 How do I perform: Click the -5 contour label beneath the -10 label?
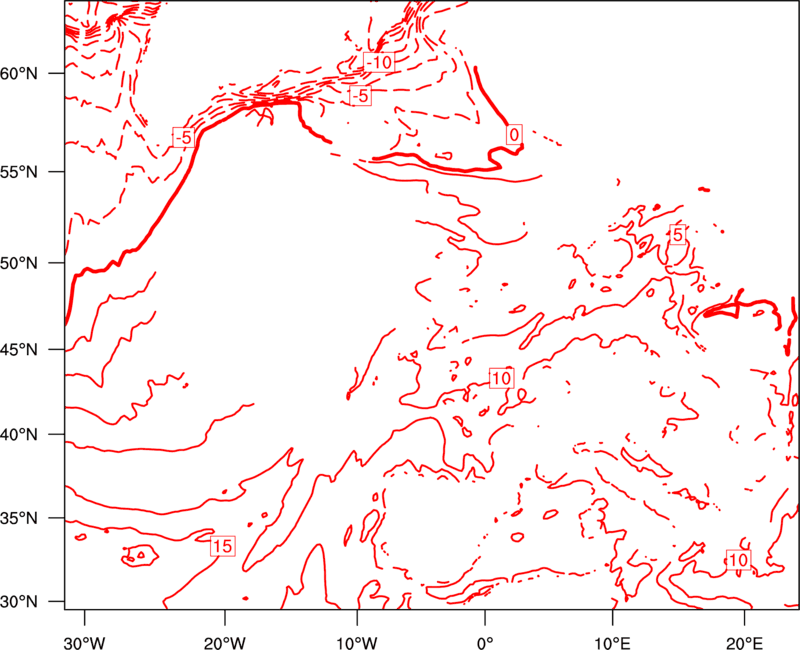(361, 96)
